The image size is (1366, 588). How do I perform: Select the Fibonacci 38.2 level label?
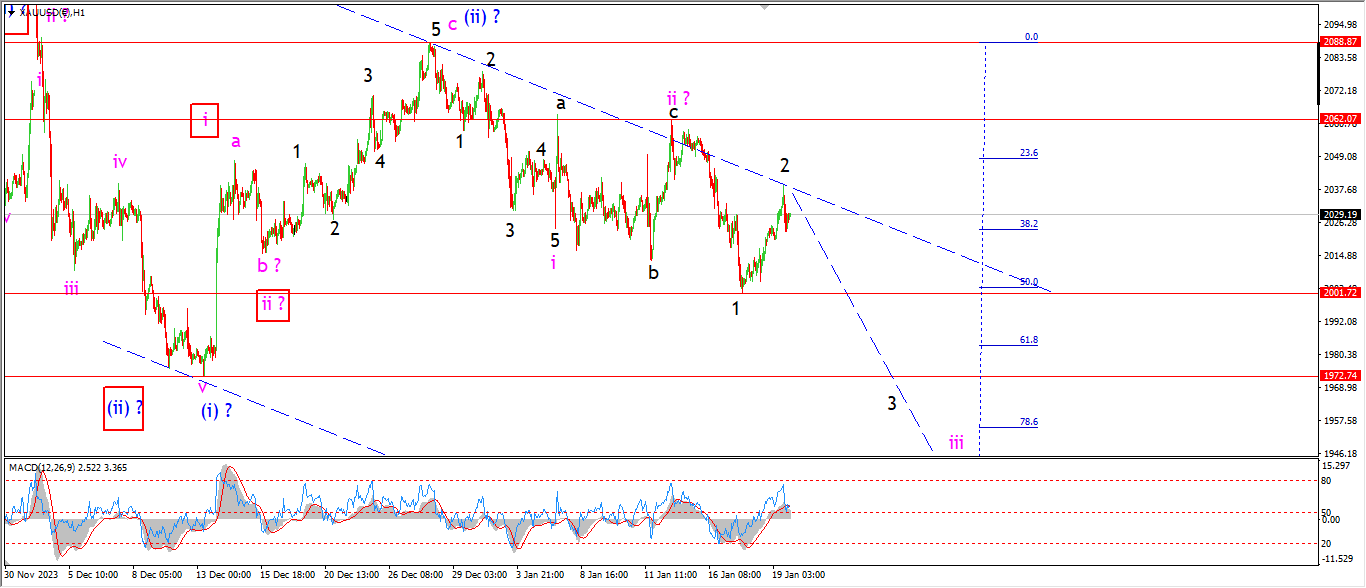[x=1028, y=224]
